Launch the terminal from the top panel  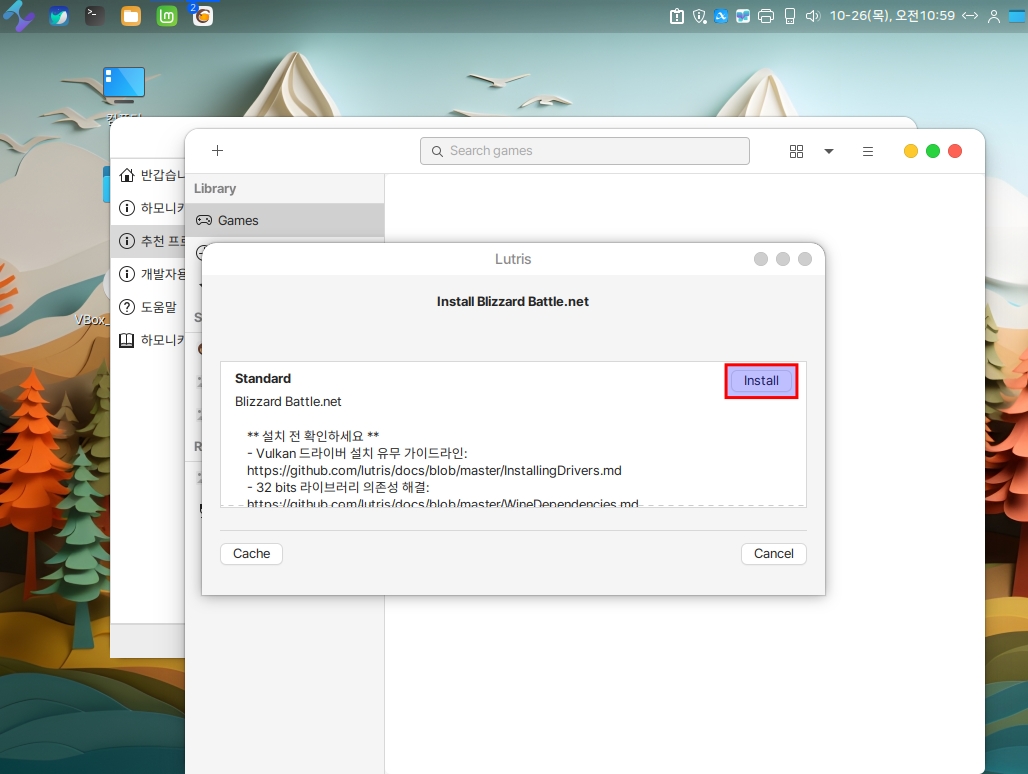tap(94, 16)
